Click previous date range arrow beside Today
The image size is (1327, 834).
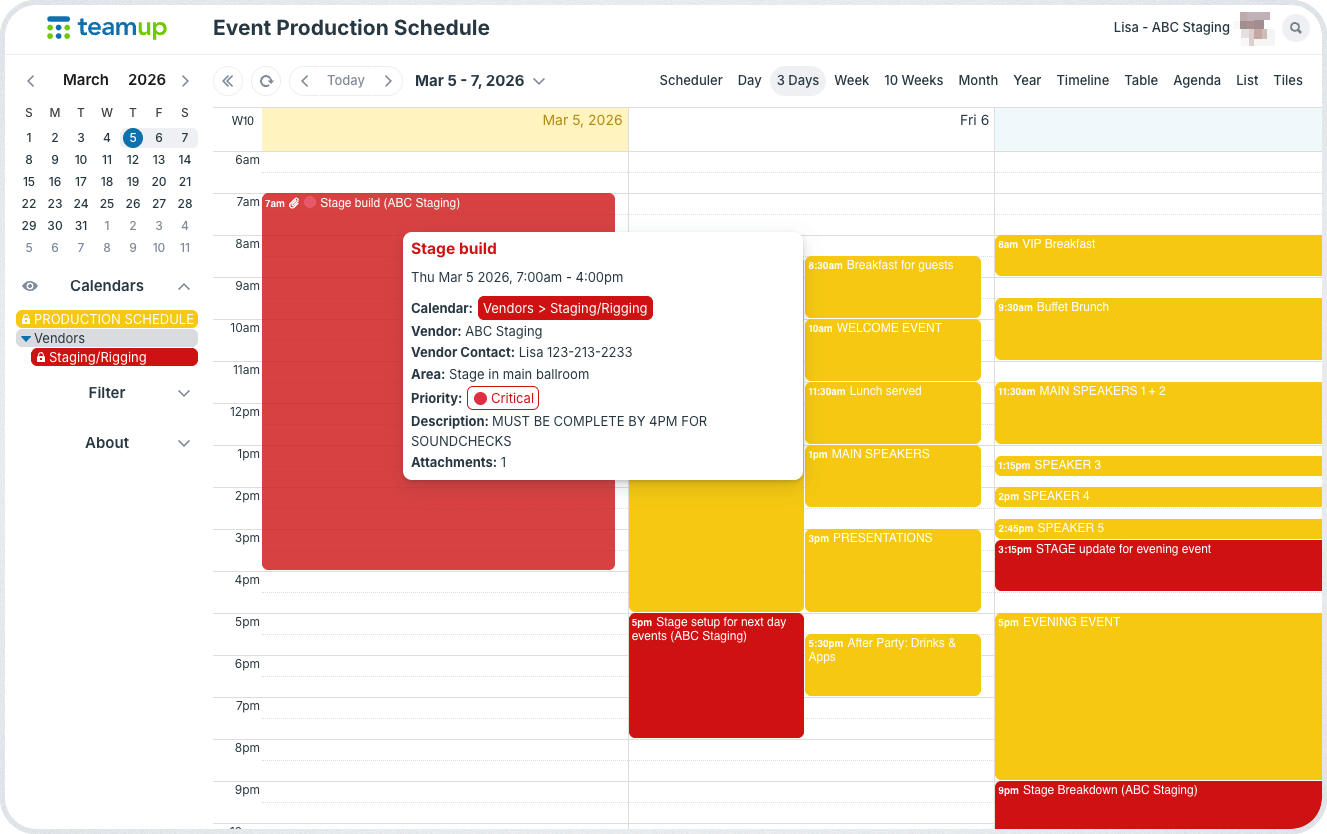coord(305,81)
